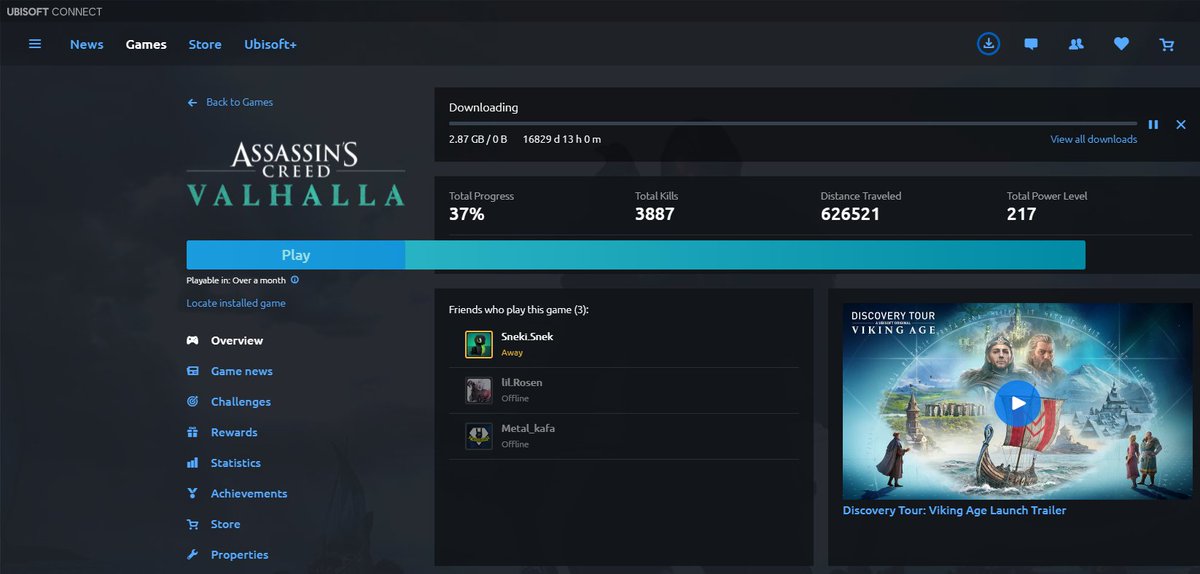Open Statistics in the sidebar
This screenshot has height=574, width=1200.
[x=223, y=463]
